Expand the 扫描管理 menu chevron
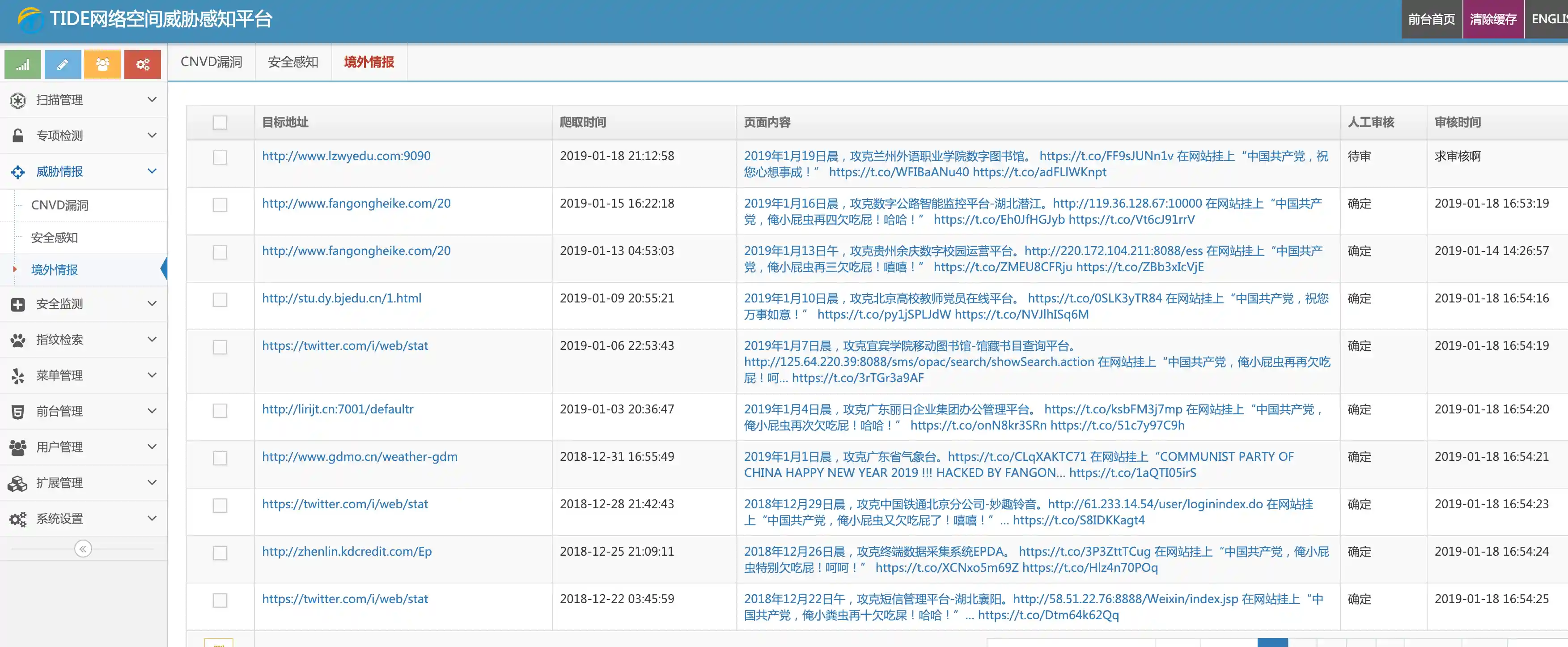 coord(152,99)
